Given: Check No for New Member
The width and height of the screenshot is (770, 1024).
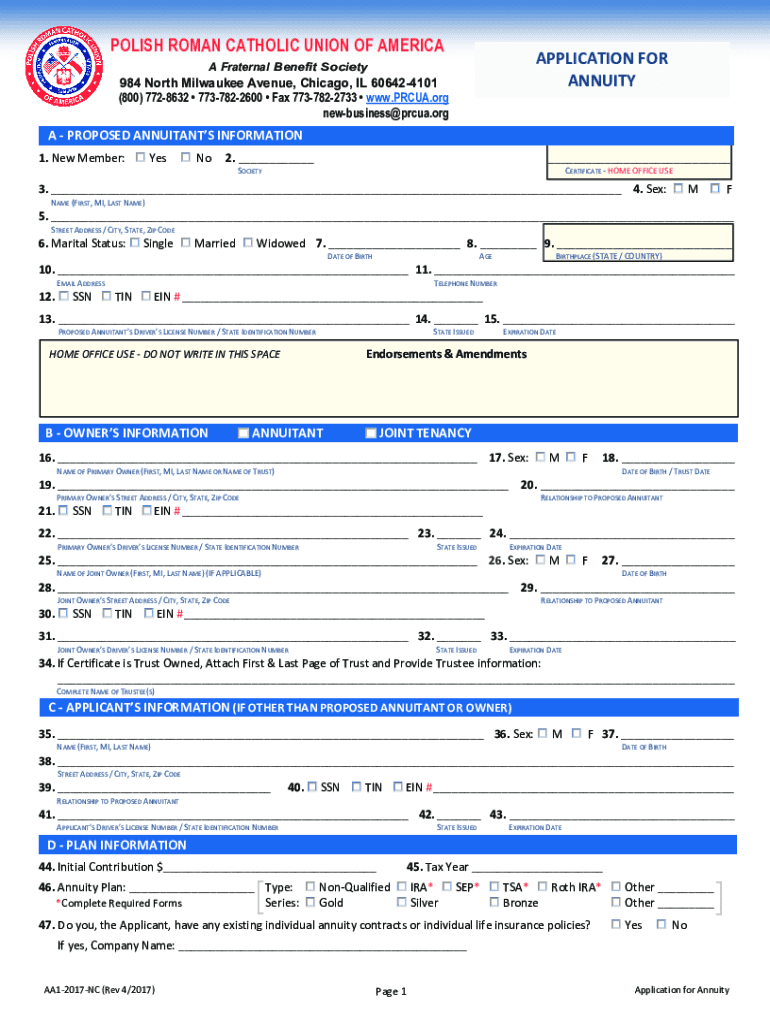Looking at the screenshot, I should pyautogui.click(x=186, y=158).
